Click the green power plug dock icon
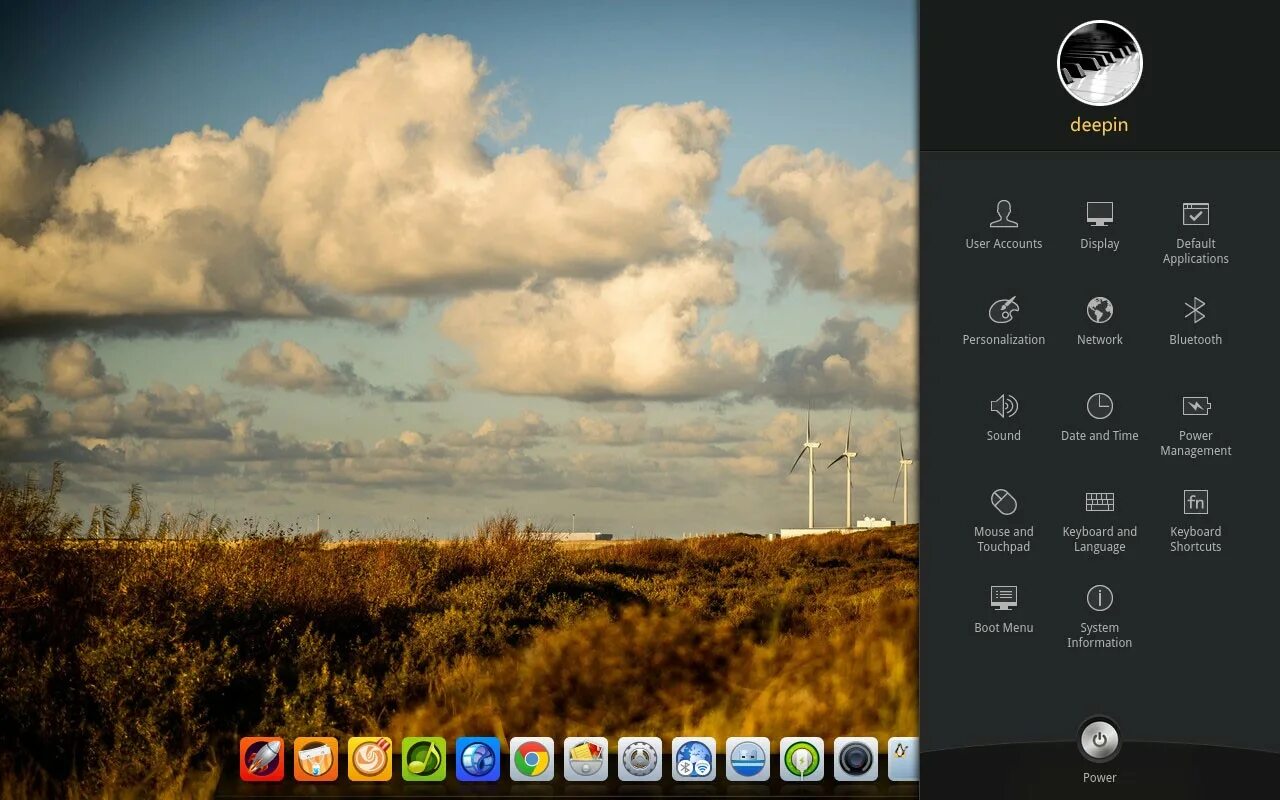This screenshot has width=1280, height=800. (x=802, y=760)
